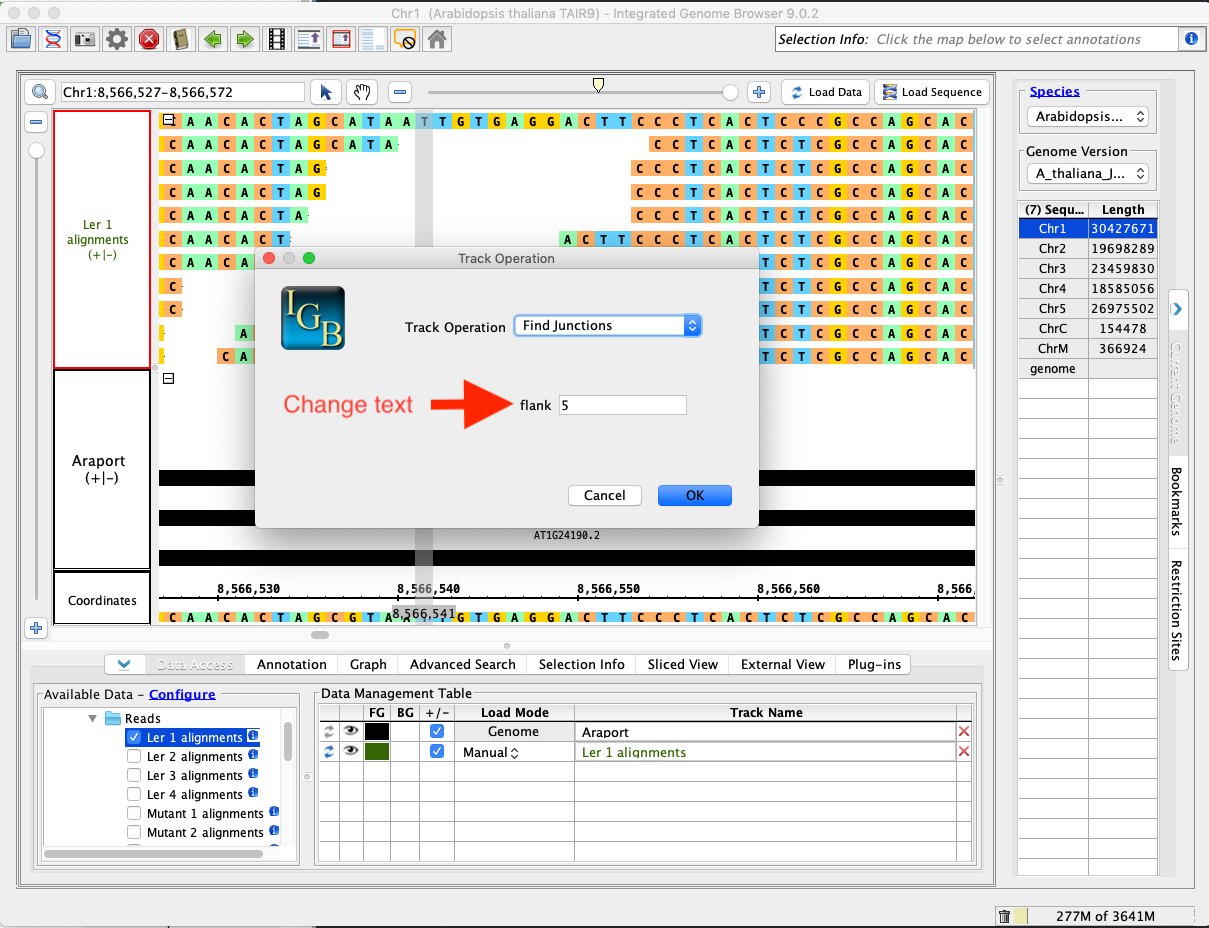Toggle eye visibility for Ler 1 alignments track
Screen dimensions: 1209x928
coord(351,752)
